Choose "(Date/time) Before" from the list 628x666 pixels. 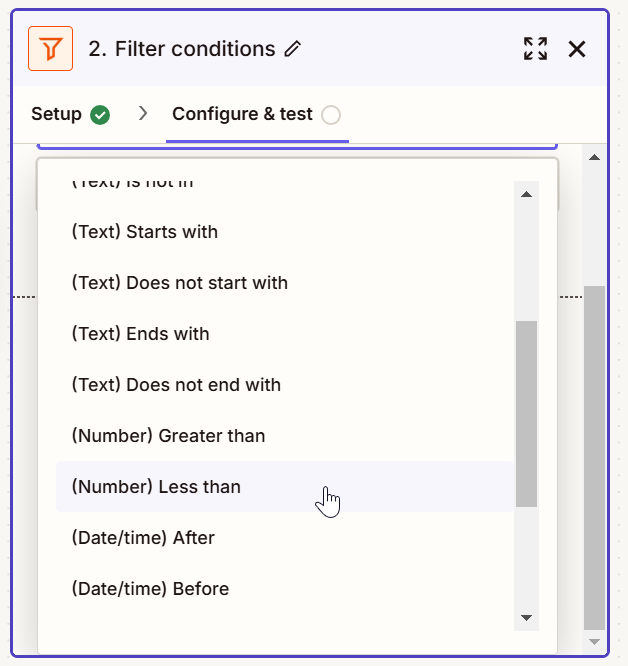(150, 589)
